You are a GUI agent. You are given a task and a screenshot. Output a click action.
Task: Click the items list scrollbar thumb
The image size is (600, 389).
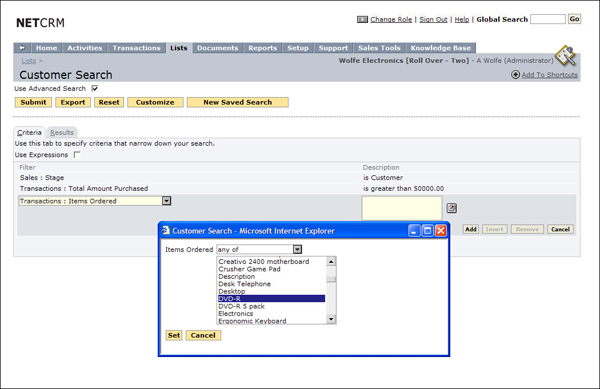tap(331, 279)
